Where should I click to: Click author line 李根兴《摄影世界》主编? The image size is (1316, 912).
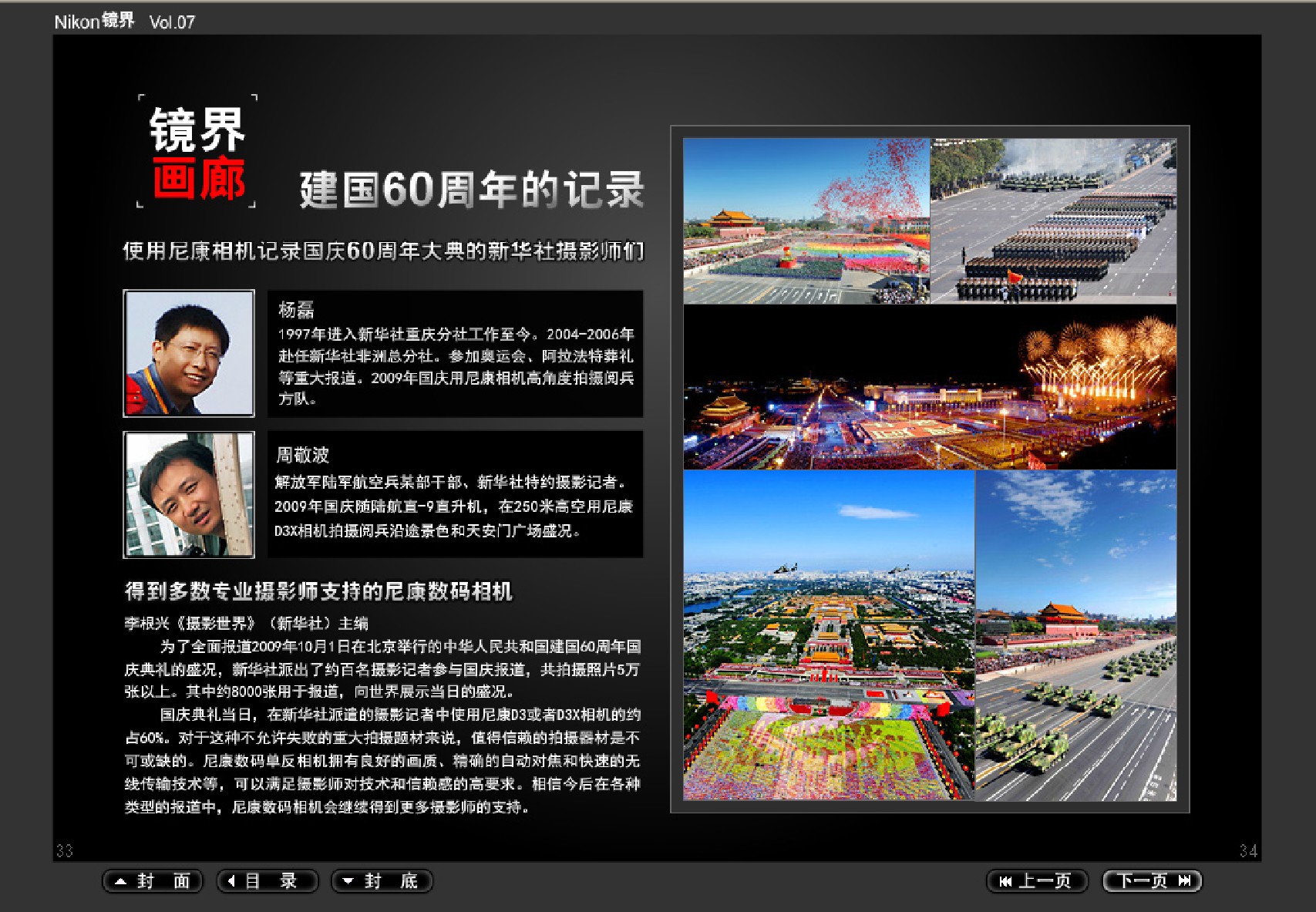247,623
